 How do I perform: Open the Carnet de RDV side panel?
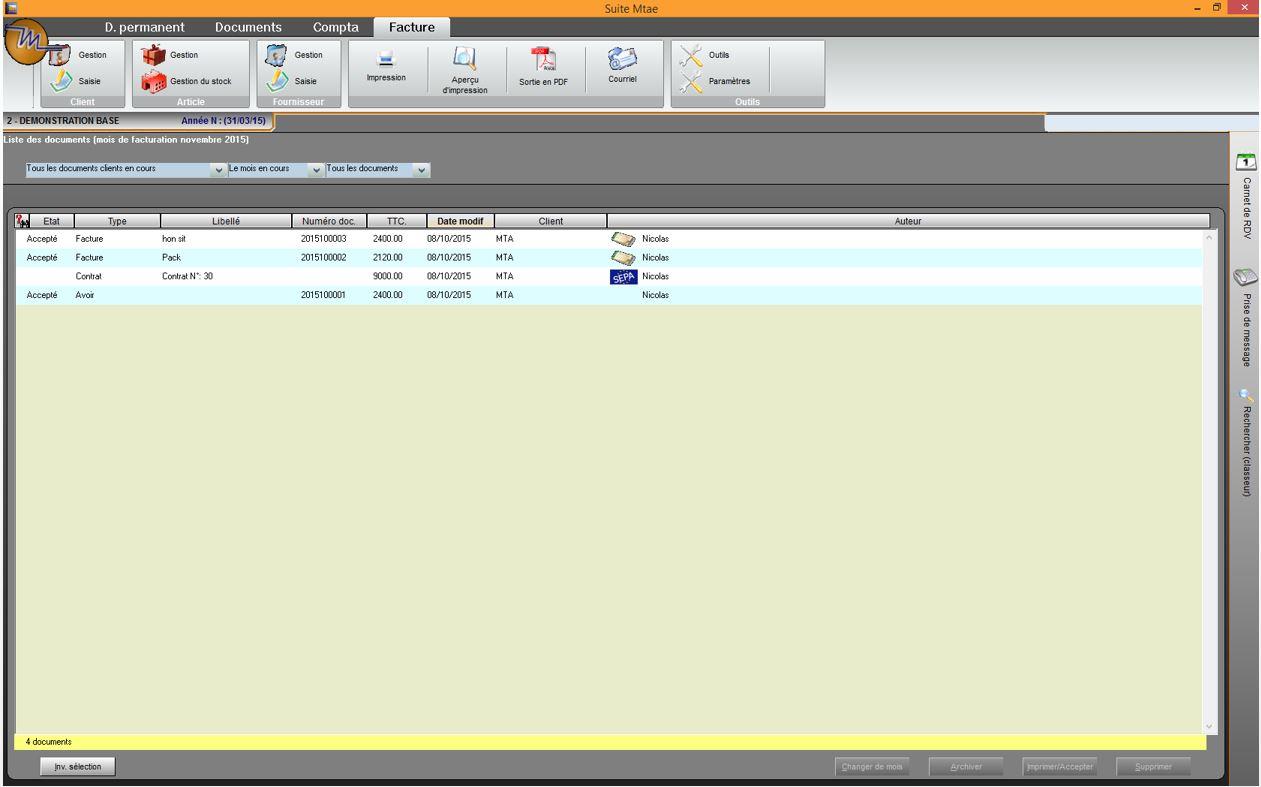(1246, 196)
